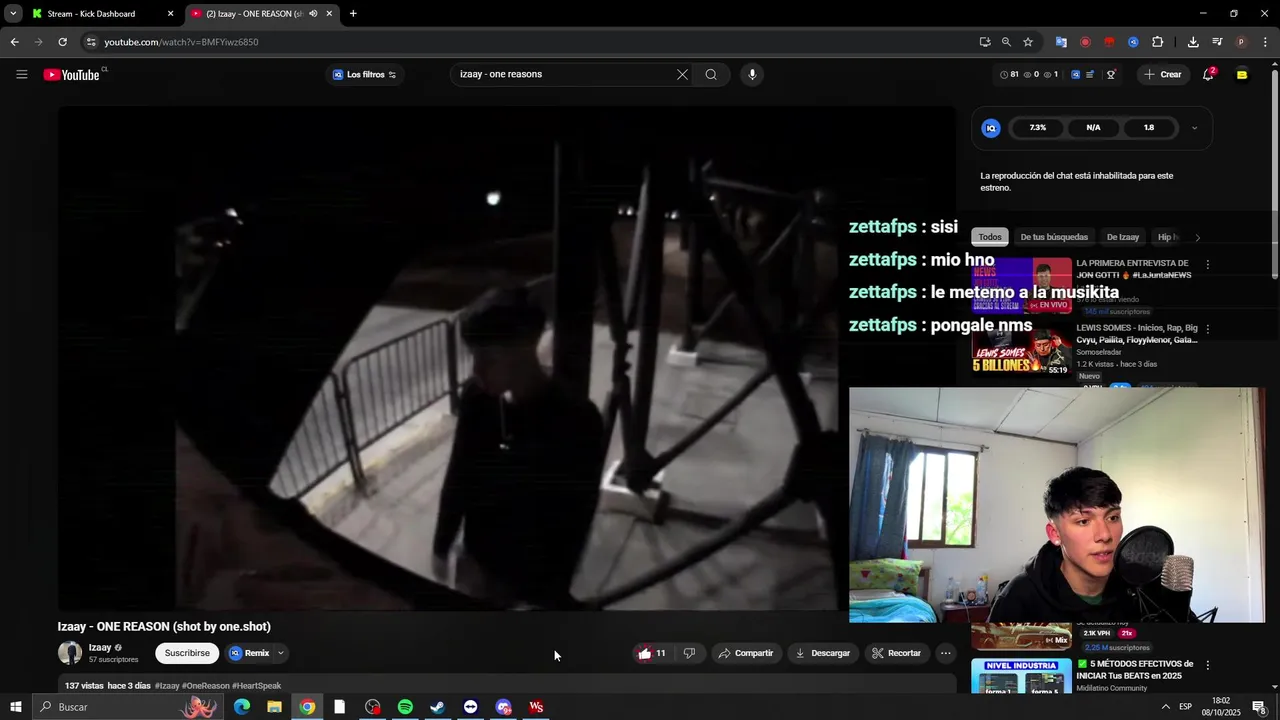
Task: Click the vidIQ Remix button
Action: [250, 653]
